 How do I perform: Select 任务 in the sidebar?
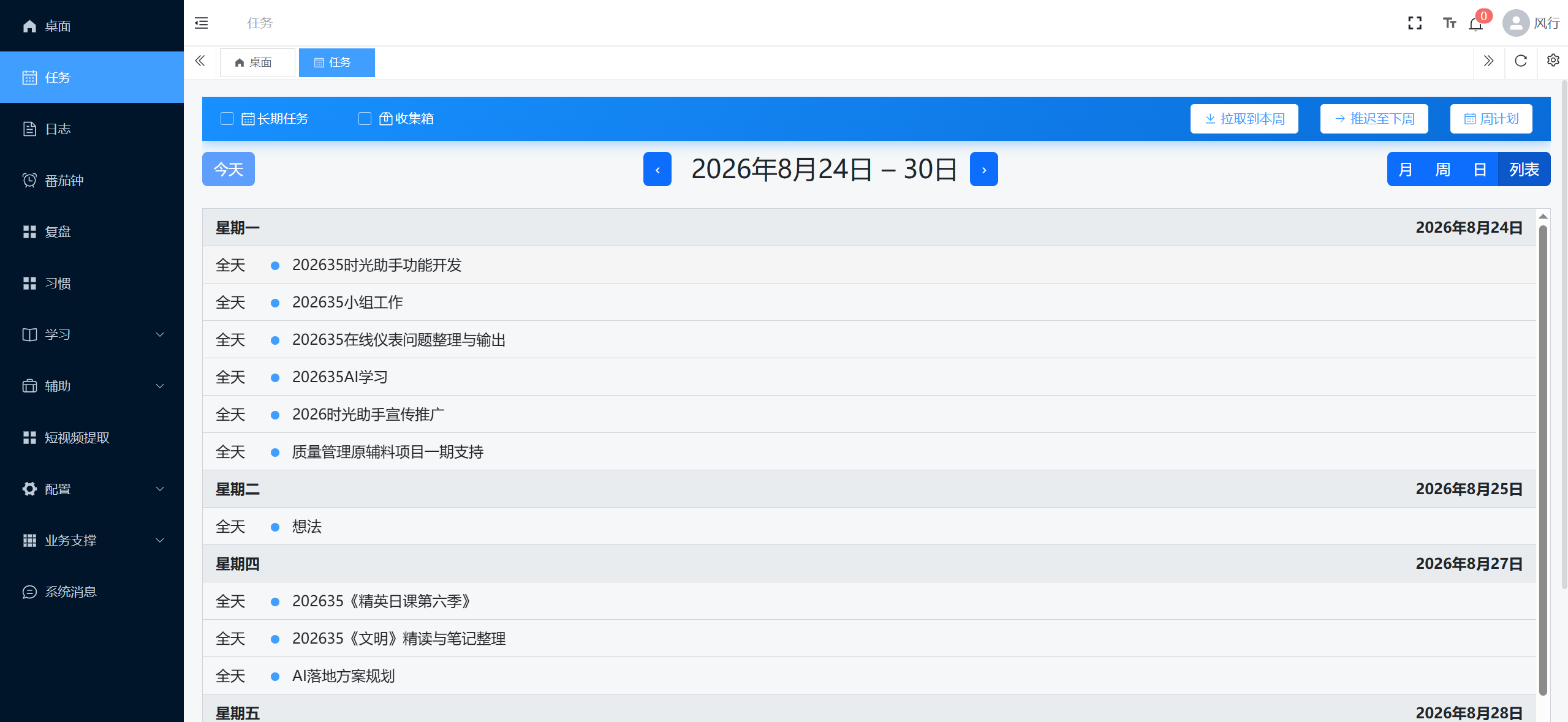coord(92,77)
